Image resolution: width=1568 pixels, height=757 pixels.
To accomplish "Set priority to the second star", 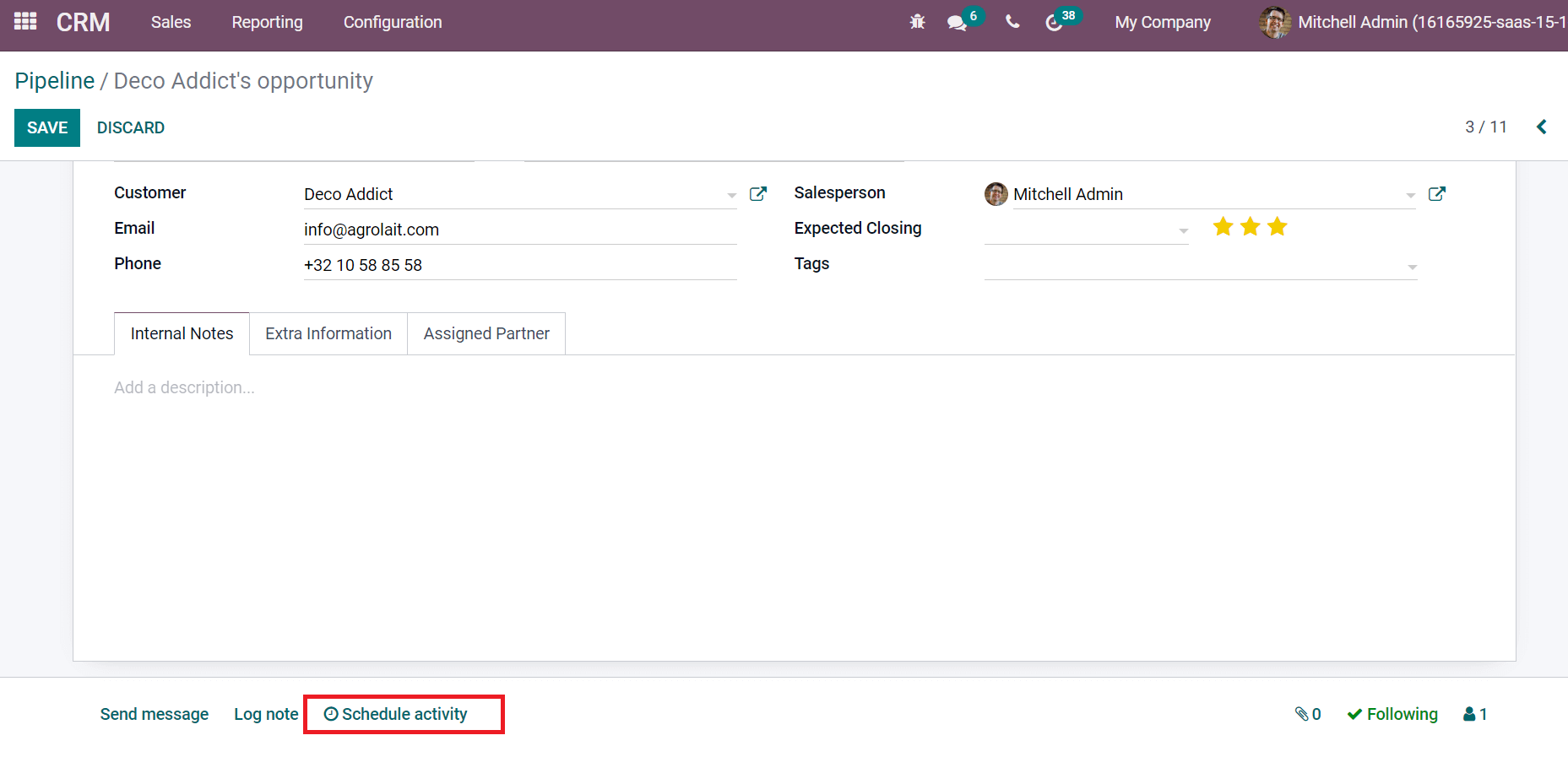I will [x=1251, y=226].
